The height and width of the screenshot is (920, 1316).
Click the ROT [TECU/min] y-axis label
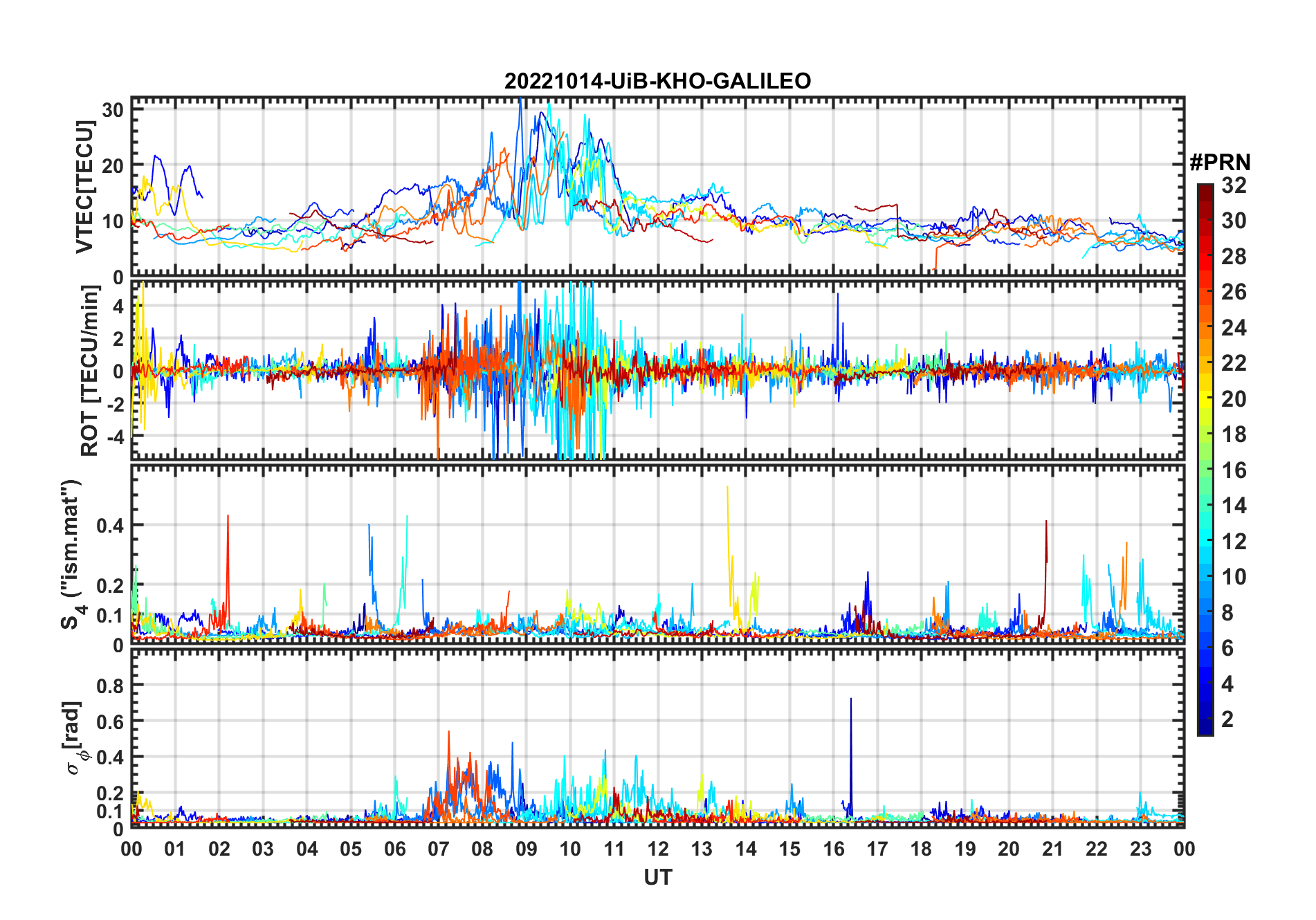tap(90, 370)
